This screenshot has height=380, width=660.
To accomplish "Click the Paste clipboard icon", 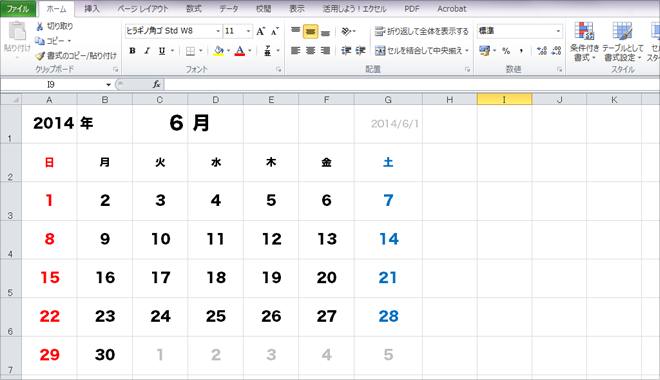I will [17, 32].
